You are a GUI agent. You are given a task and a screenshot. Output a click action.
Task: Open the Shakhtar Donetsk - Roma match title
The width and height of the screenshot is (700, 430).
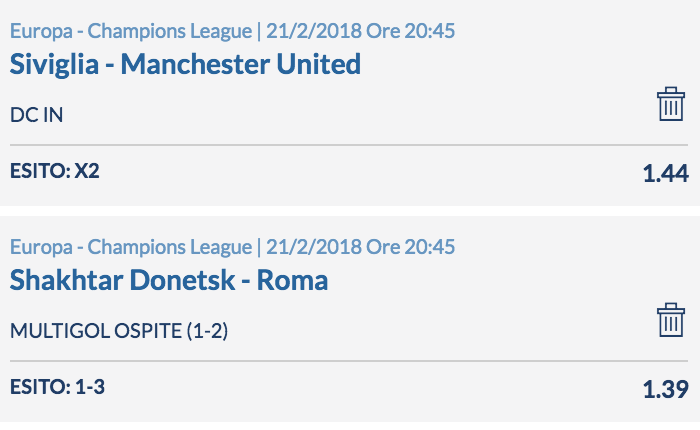click(169, 280)
